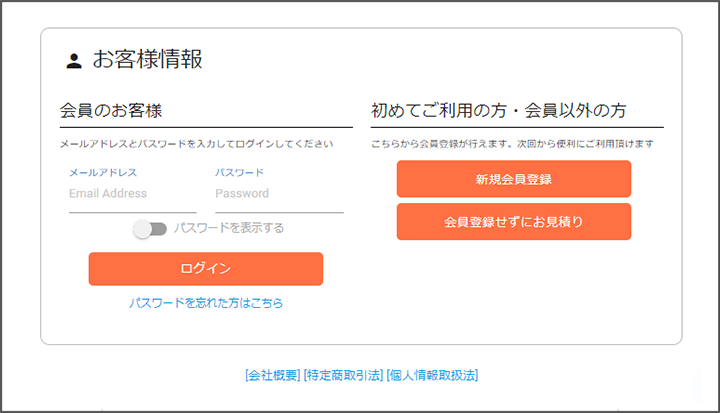Click the Email Address input field
Image resolution: width=720 pixels, height=413 pixels.
[133, 194]
